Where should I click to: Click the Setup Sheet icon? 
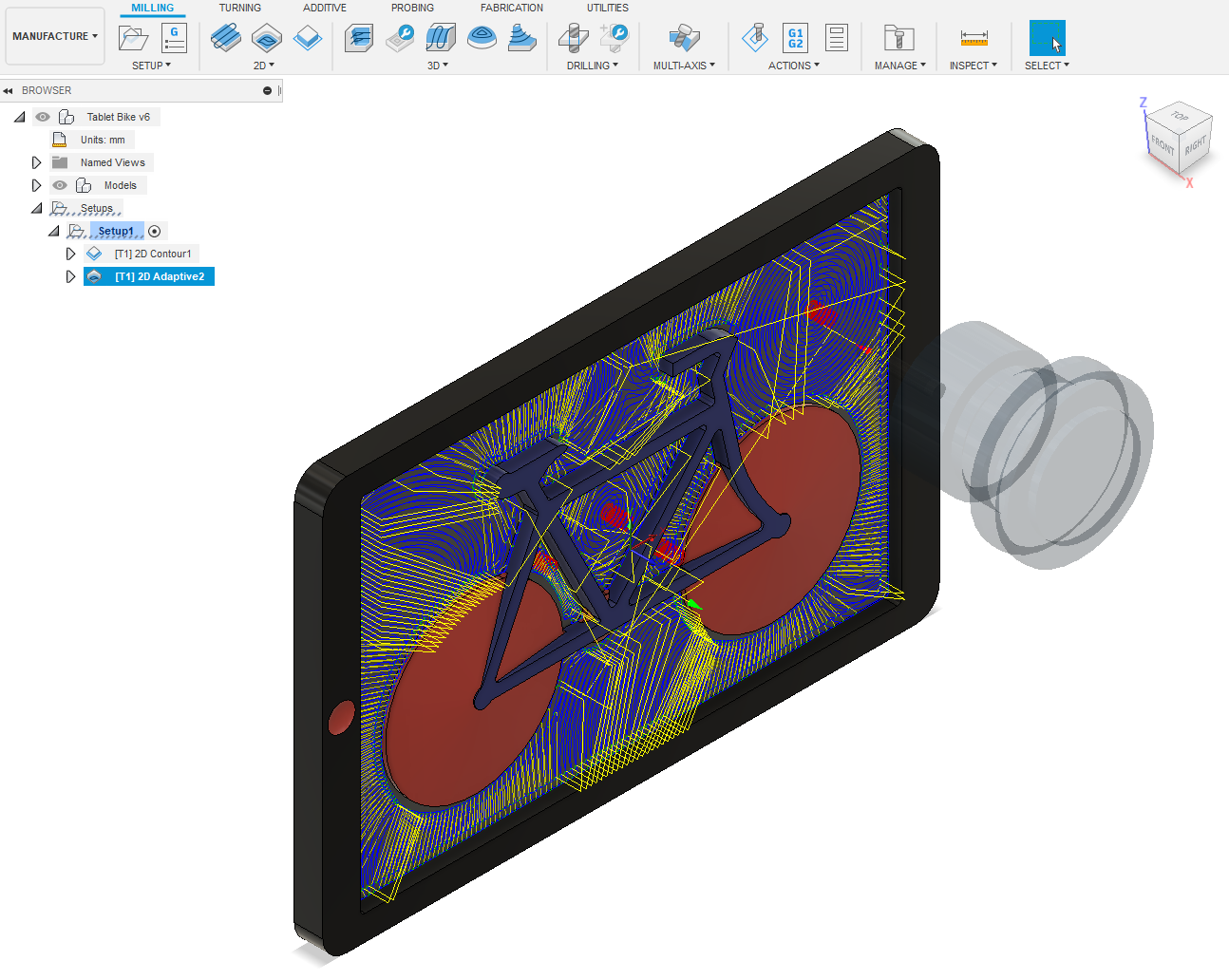pos(837,38)
